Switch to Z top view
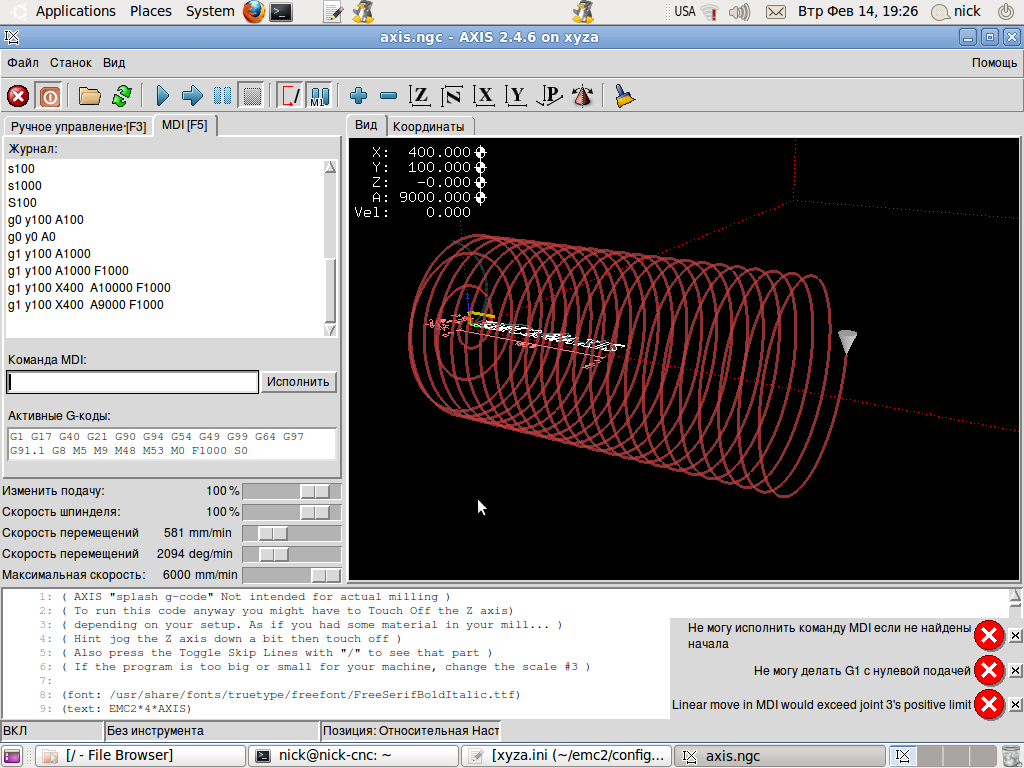The height and width of the screenshot is (768, 1024). click(421, 96)
